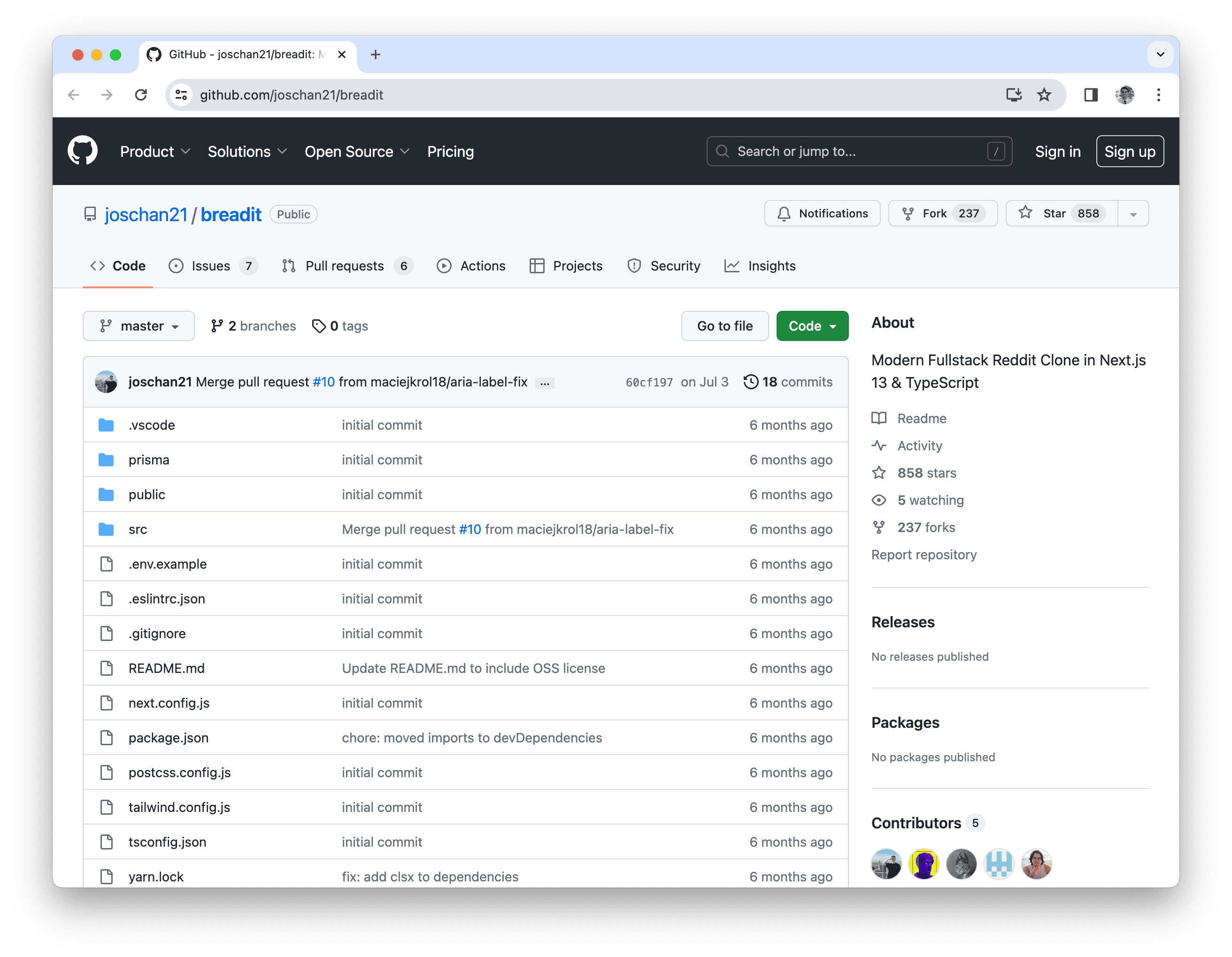Expand the commit message ellipsis button
The image size is (1232, 957).
coord(544,383)
